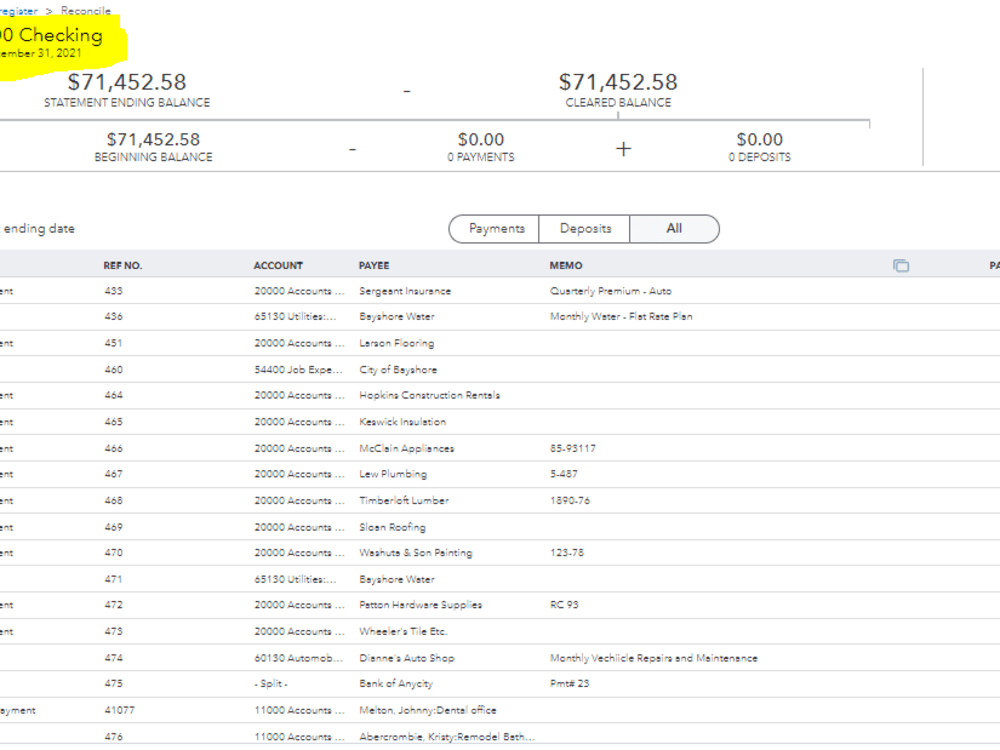This screenshot has width=1000, height=750.
Task: Select Dianne's Auto Shop payee
Action: (x=406, y=658)
